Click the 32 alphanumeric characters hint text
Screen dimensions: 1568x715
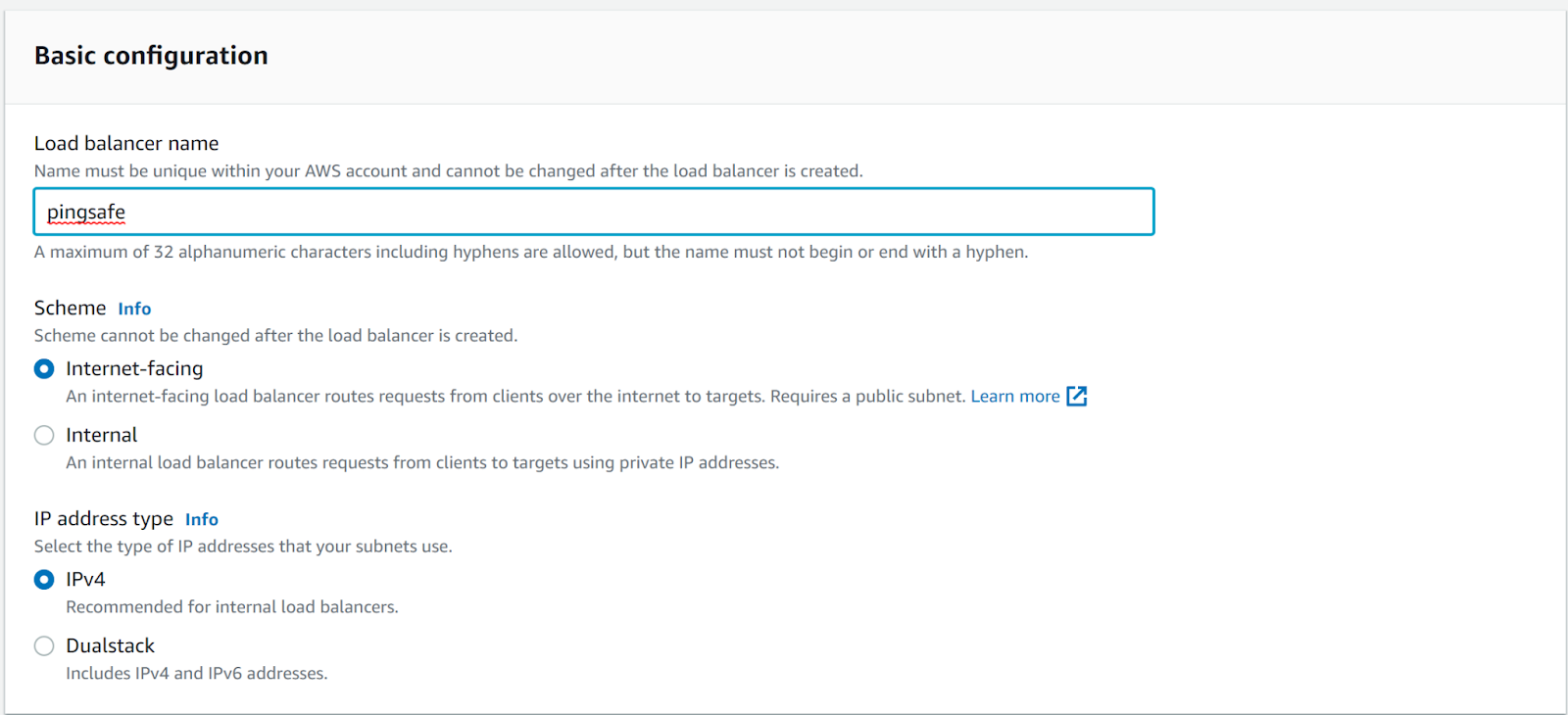[530, 252]
